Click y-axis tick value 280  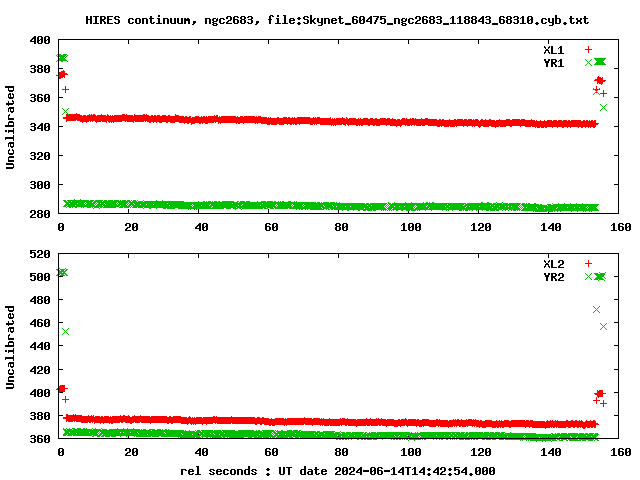coord(40,214)
